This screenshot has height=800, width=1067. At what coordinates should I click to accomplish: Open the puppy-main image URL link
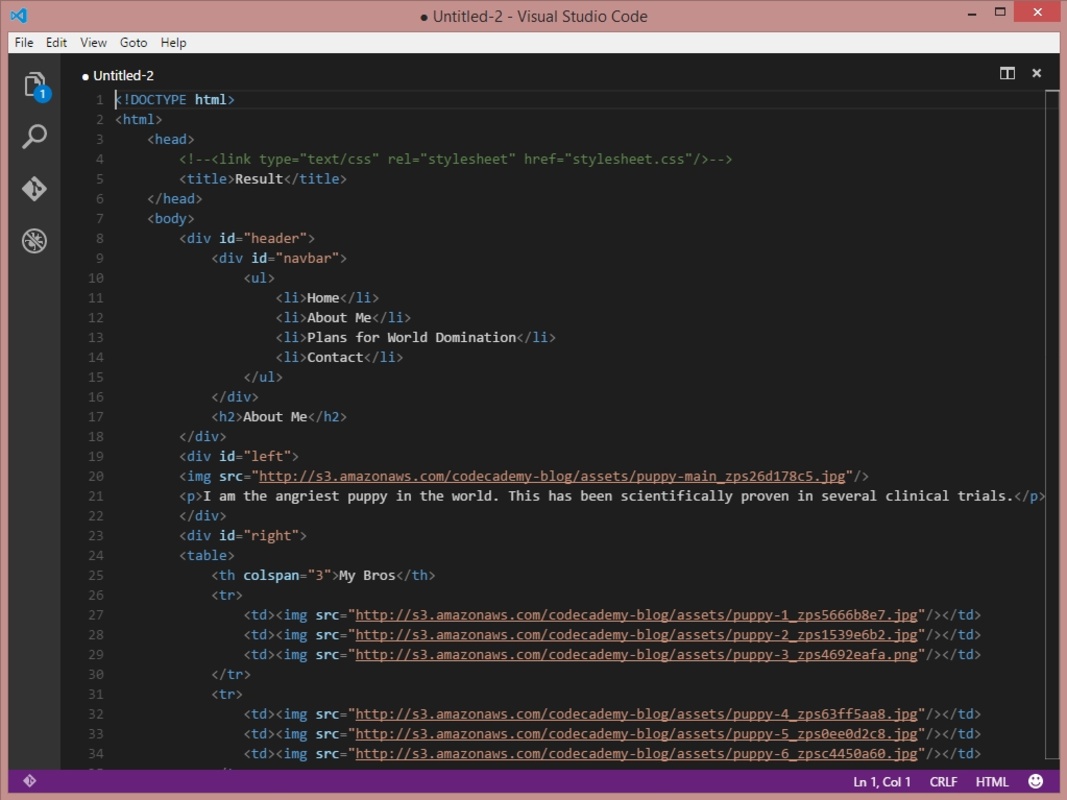coord(554,477)
